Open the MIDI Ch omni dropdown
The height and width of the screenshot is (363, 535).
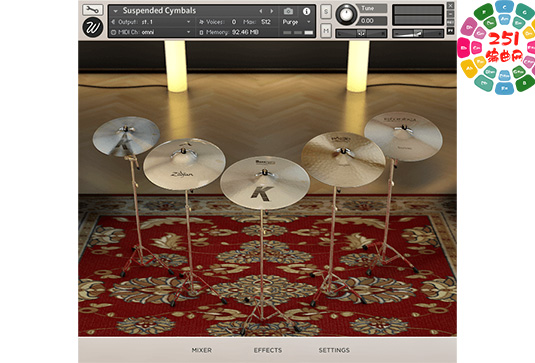click(x=151, y=32)
